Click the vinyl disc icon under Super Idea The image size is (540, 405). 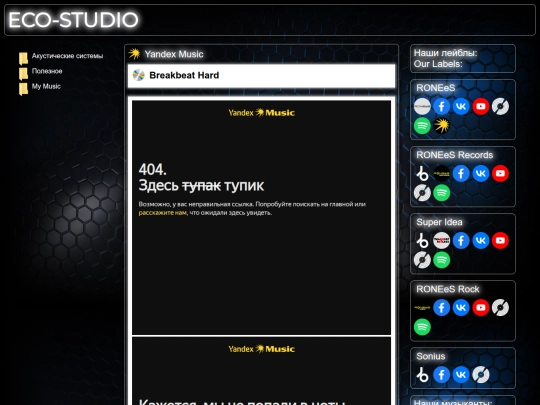point(422,260)
